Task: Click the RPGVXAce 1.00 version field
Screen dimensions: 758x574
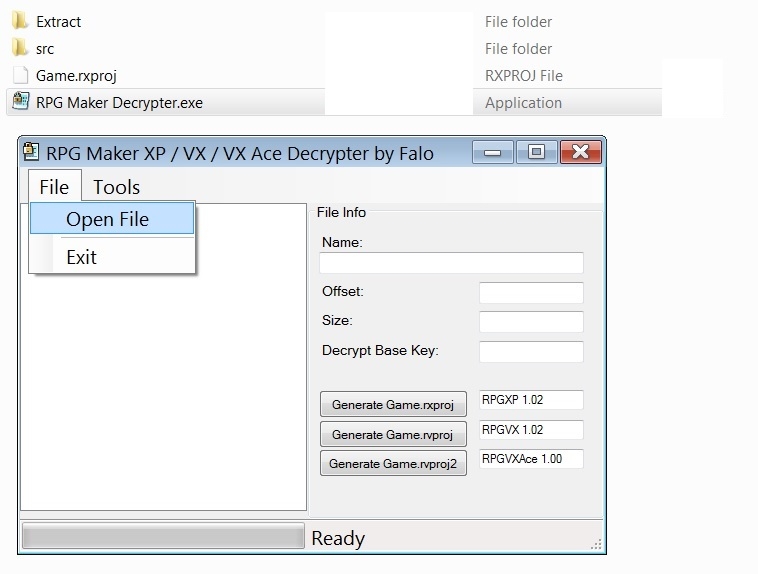Action: tap(531, 458)
